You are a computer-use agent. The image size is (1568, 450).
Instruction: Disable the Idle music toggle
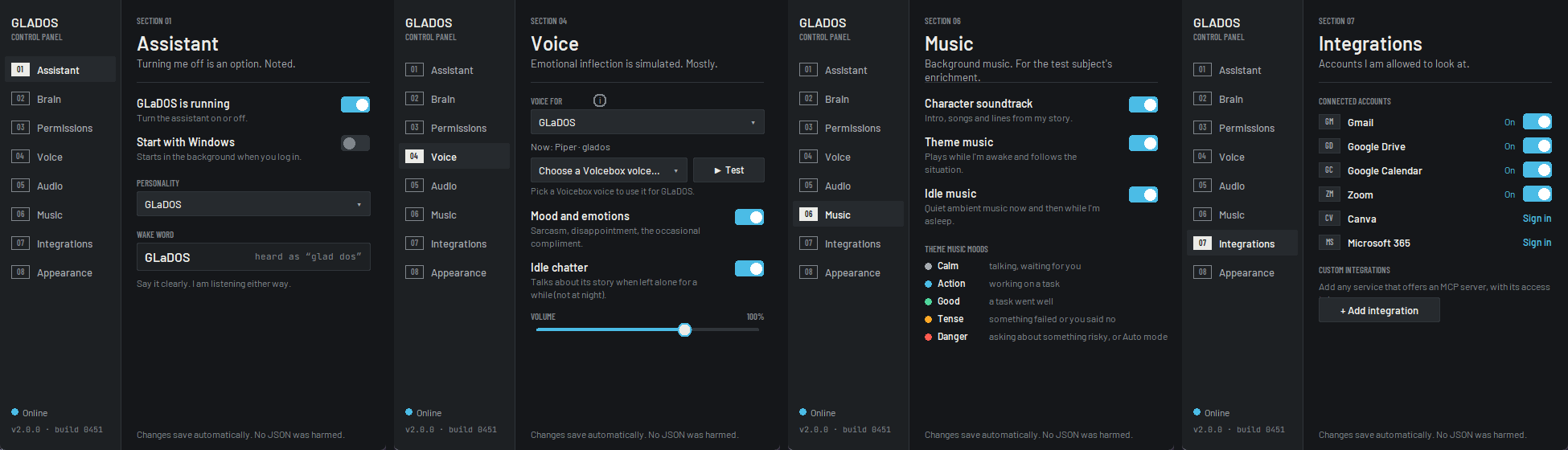(x=1143, y=194)
